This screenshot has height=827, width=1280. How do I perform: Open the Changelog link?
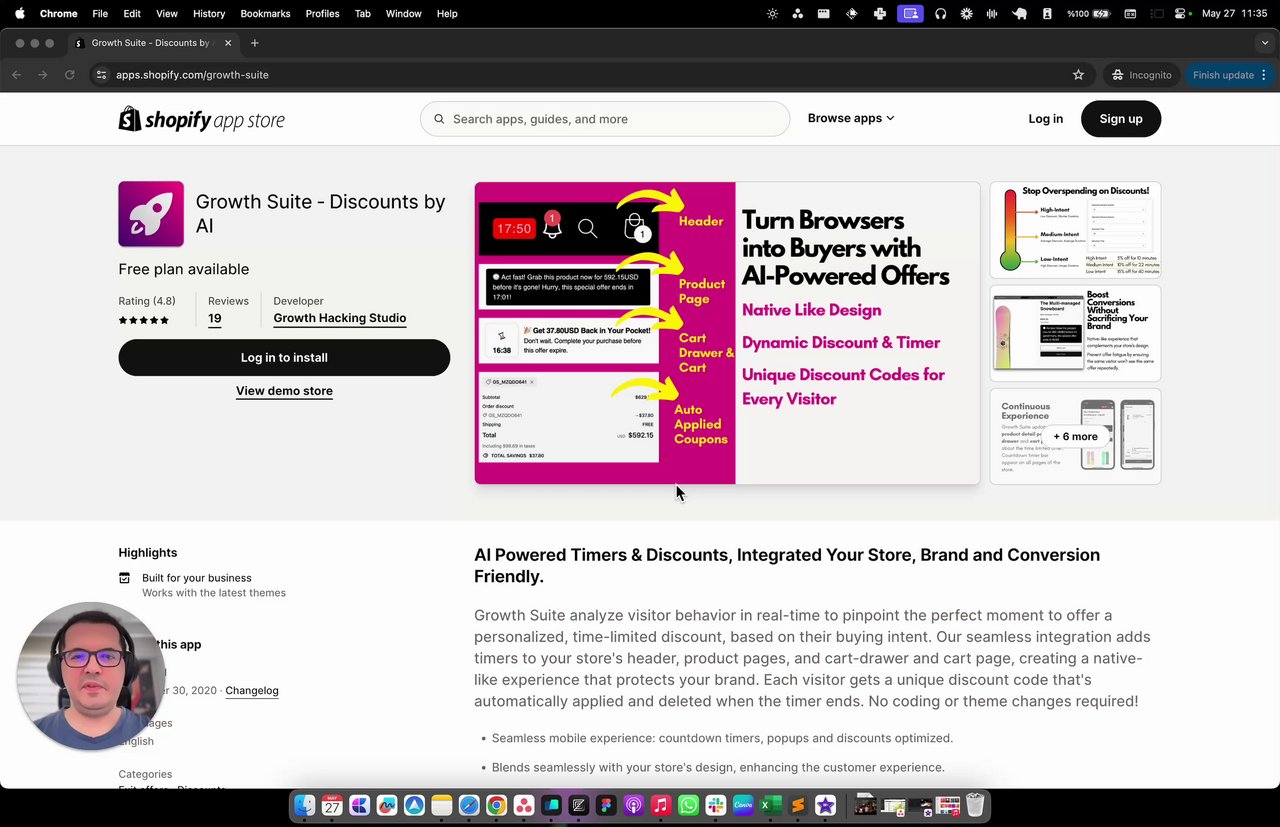tap(252, 690)
